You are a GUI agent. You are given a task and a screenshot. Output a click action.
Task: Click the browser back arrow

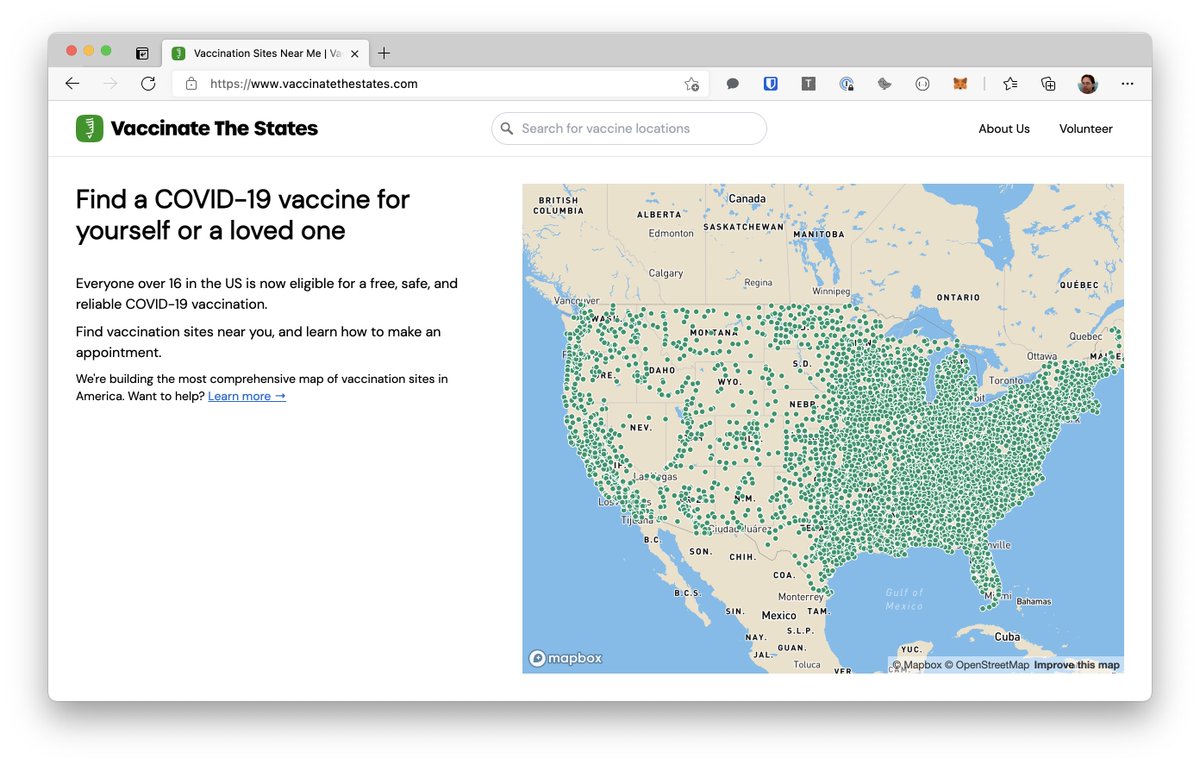tap(72, 84)
